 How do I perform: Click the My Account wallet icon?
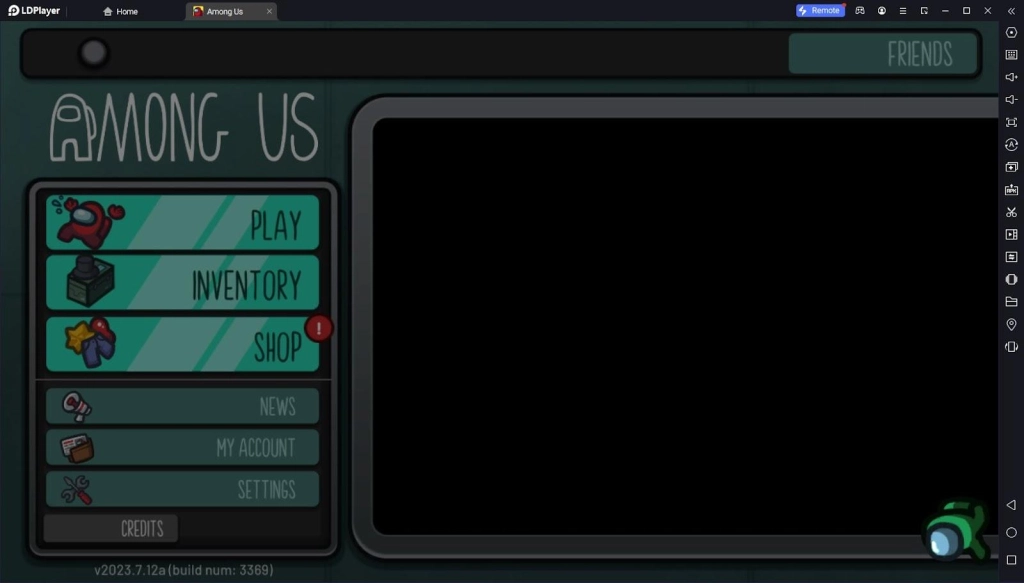77,448
